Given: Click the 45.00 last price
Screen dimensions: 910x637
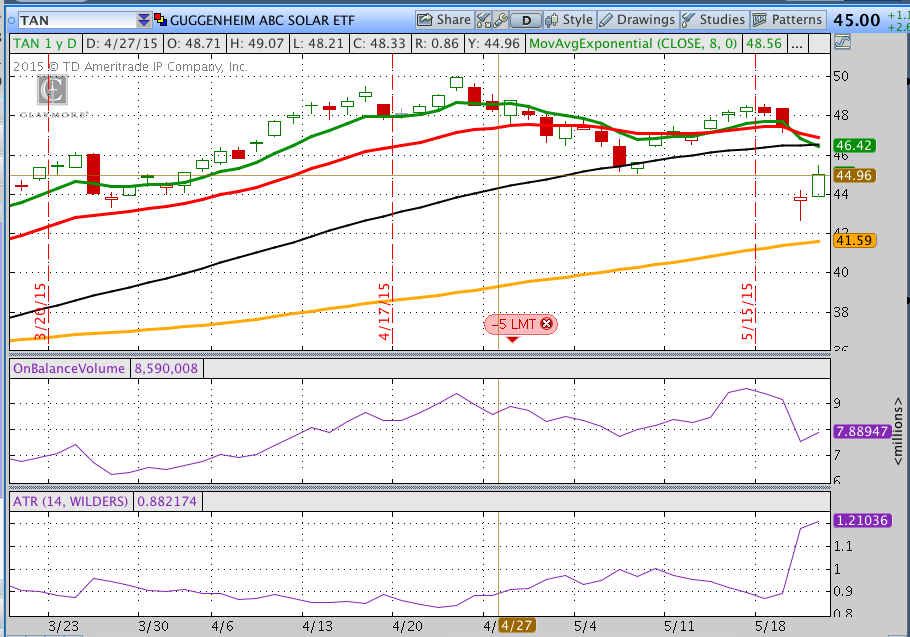Looking at the screenshot, I should 857,20.
